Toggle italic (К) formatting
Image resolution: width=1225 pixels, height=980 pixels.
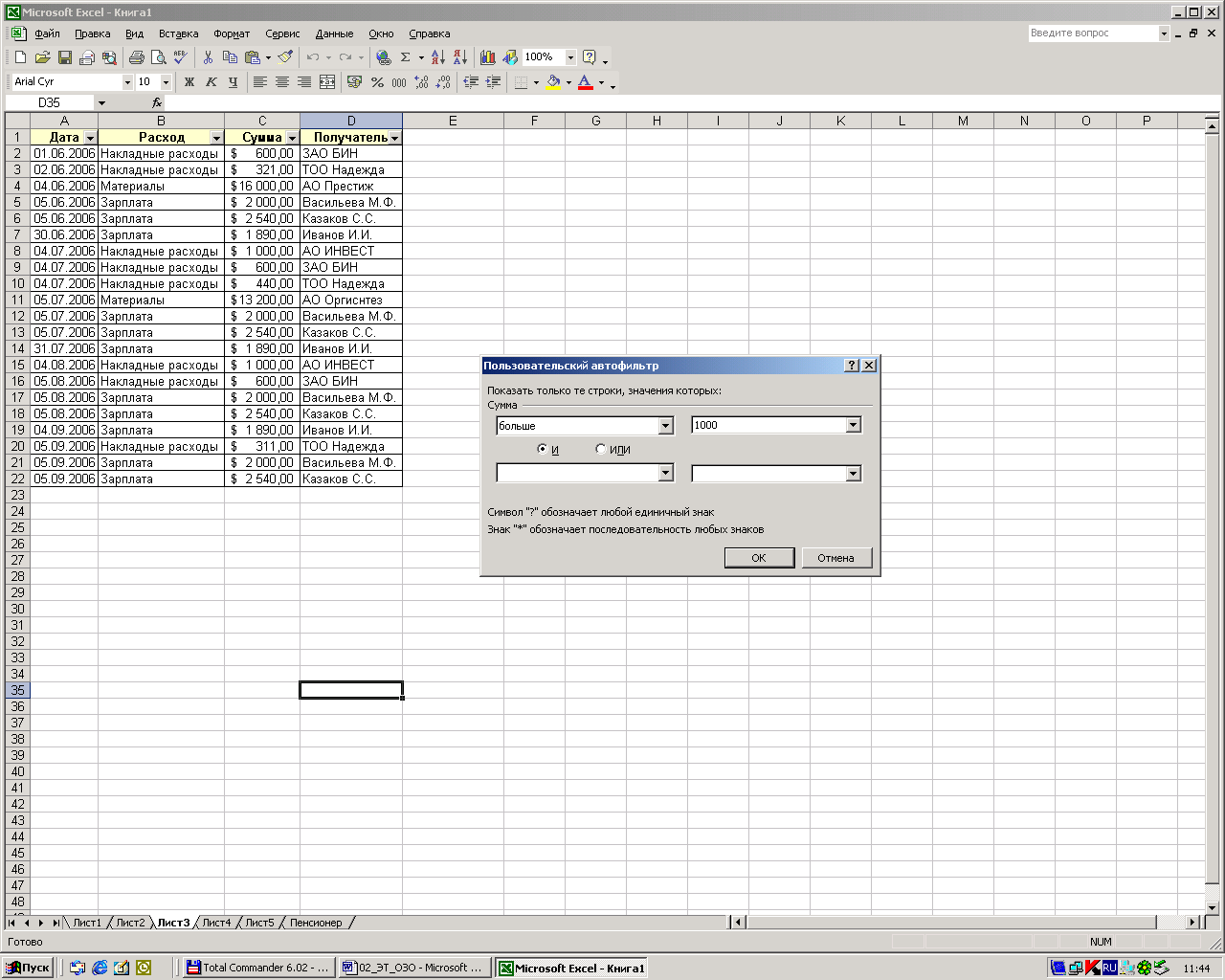(212, 82)
